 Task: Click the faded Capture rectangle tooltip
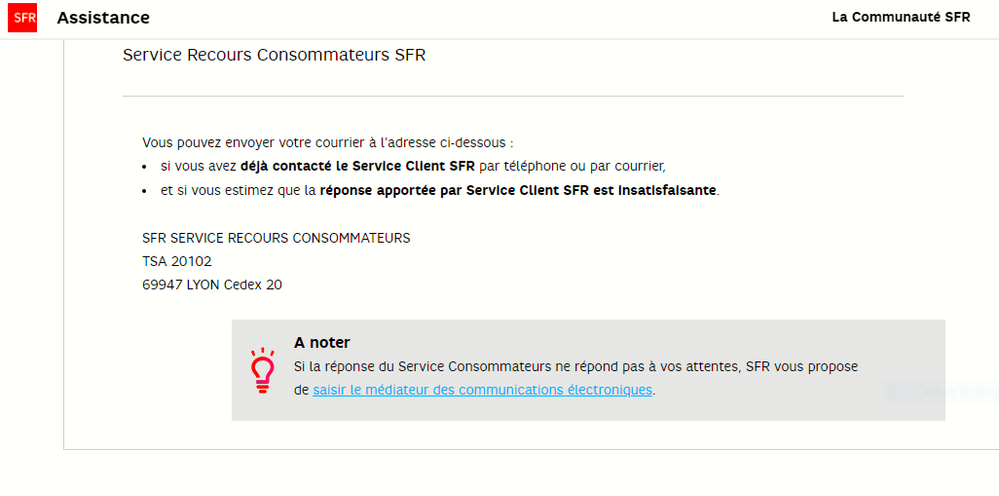click(940, 393)
